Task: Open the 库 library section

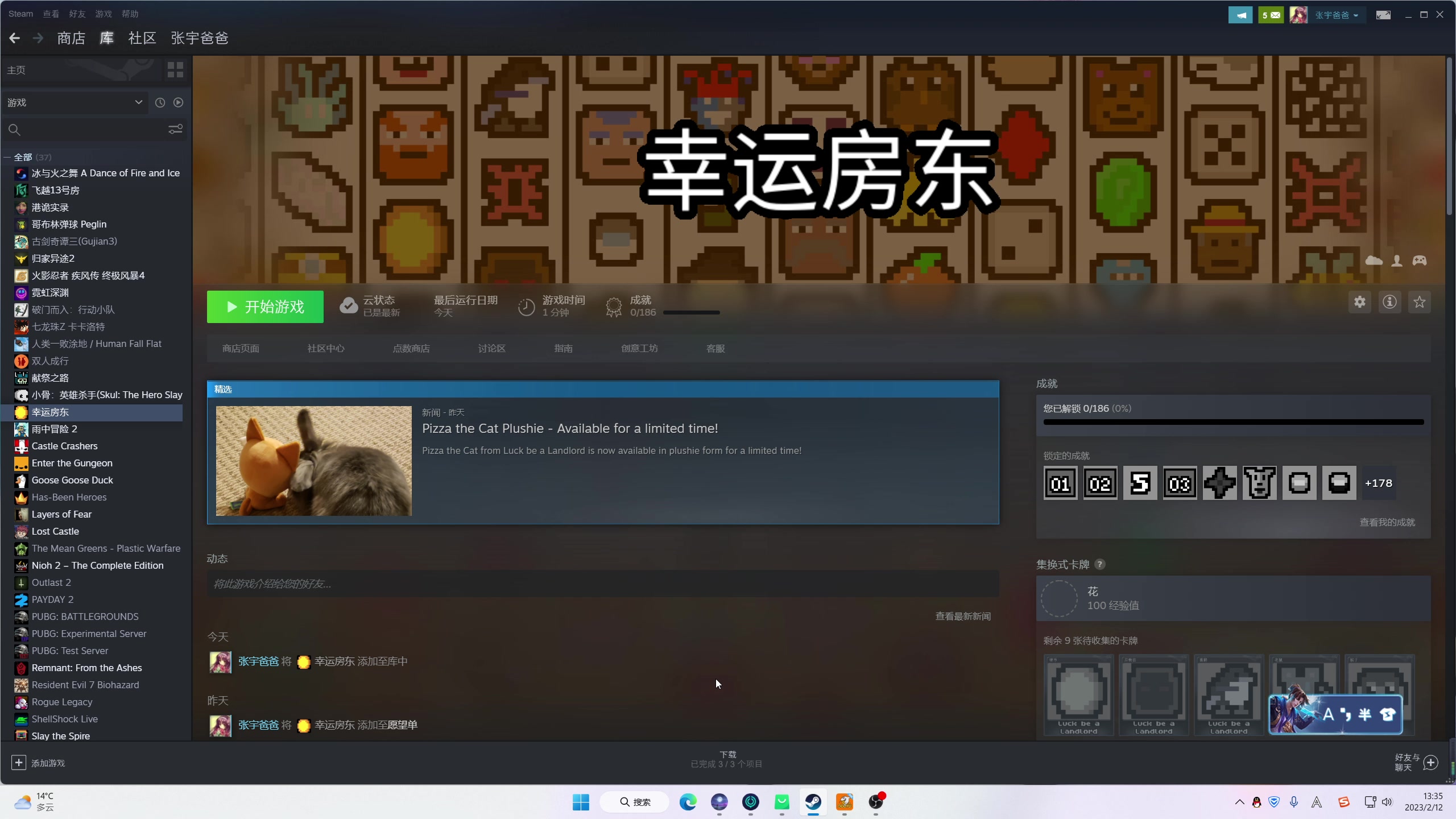Action: point(107,38)
